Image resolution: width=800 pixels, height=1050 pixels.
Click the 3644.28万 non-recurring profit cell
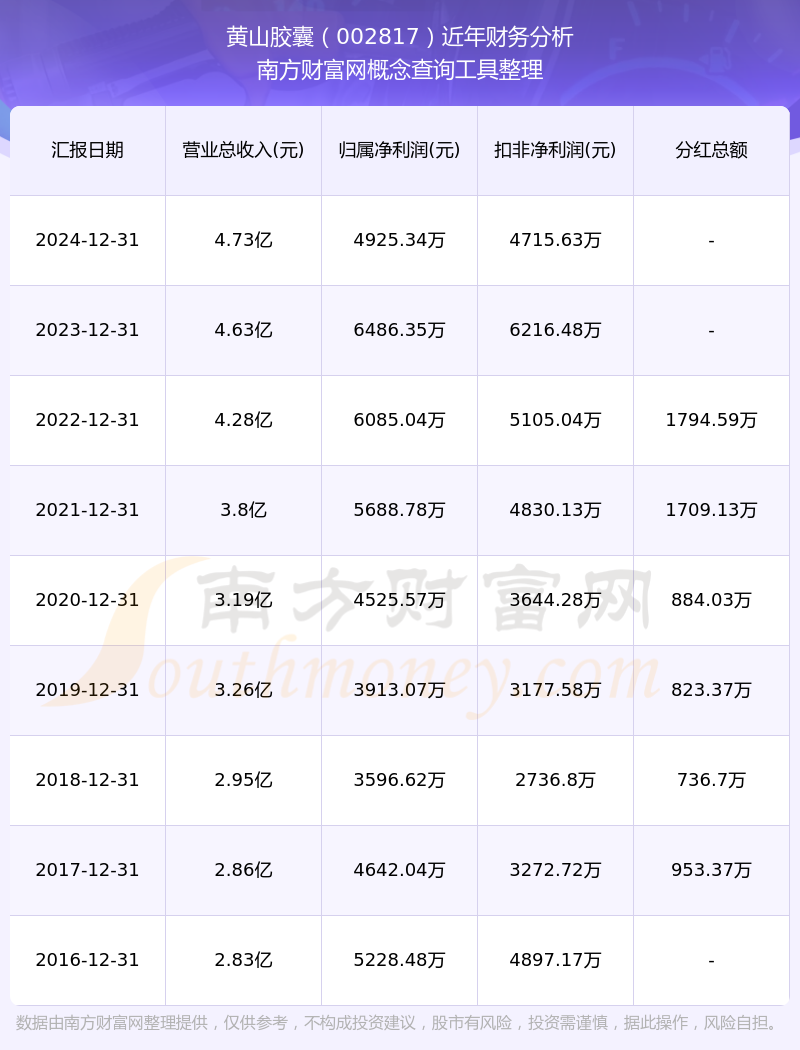point(555,600)
